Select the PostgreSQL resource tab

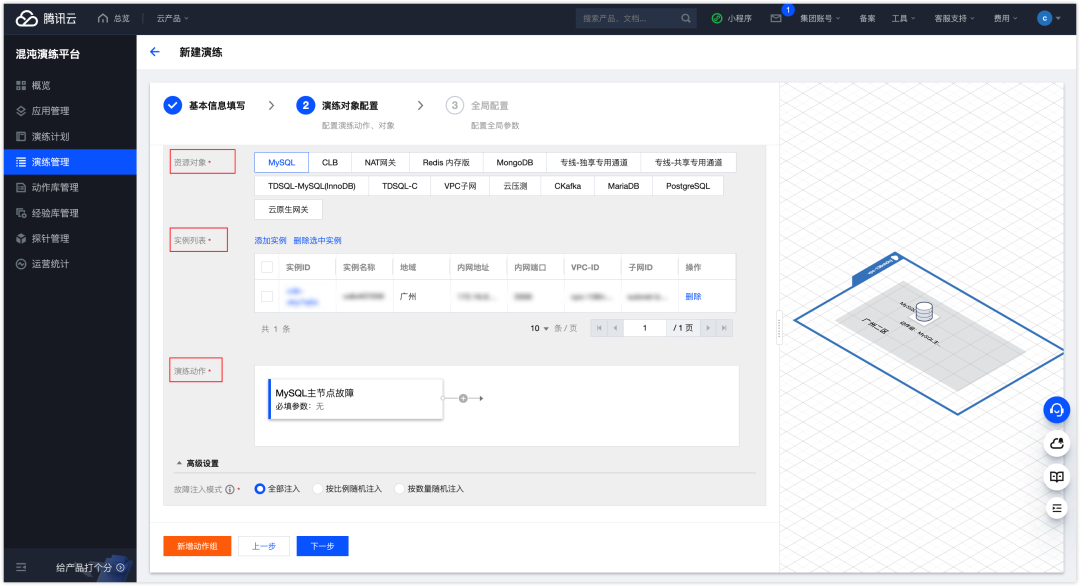[x=687, y=186]
